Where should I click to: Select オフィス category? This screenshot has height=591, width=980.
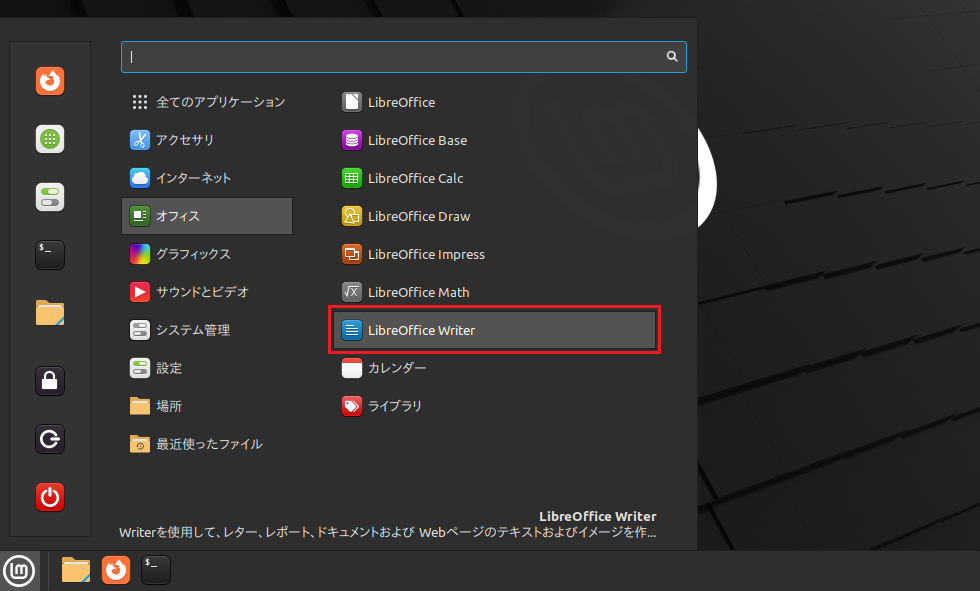(207, 216)
